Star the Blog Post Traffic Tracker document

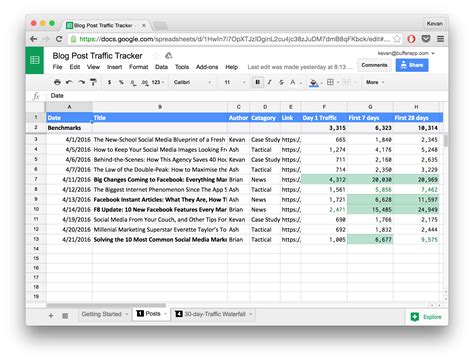156,56
